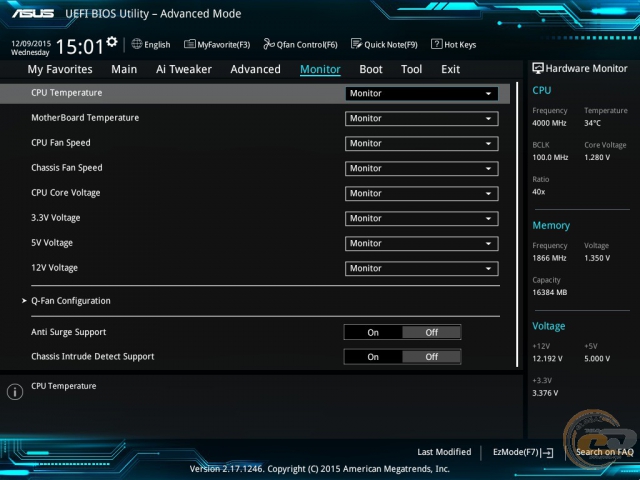Open MyFavorite(F3) label

point(224,44)
